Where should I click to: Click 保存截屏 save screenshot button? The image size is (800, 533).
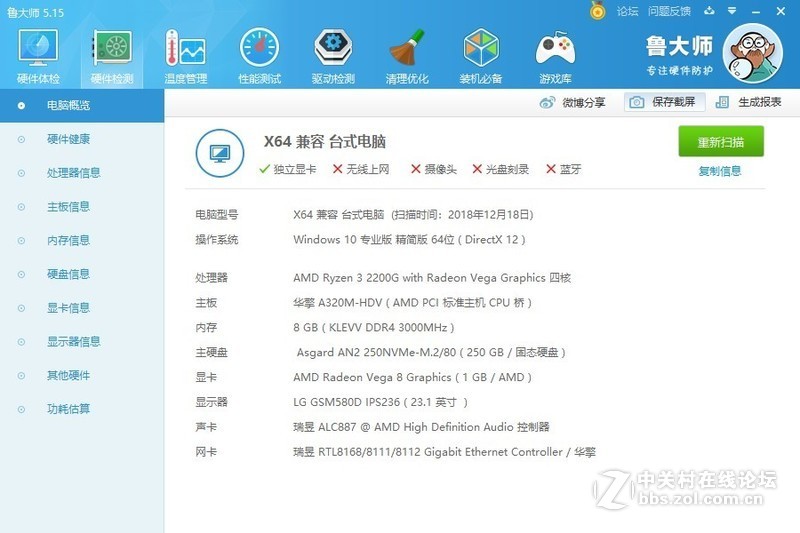tap(665, 103)
